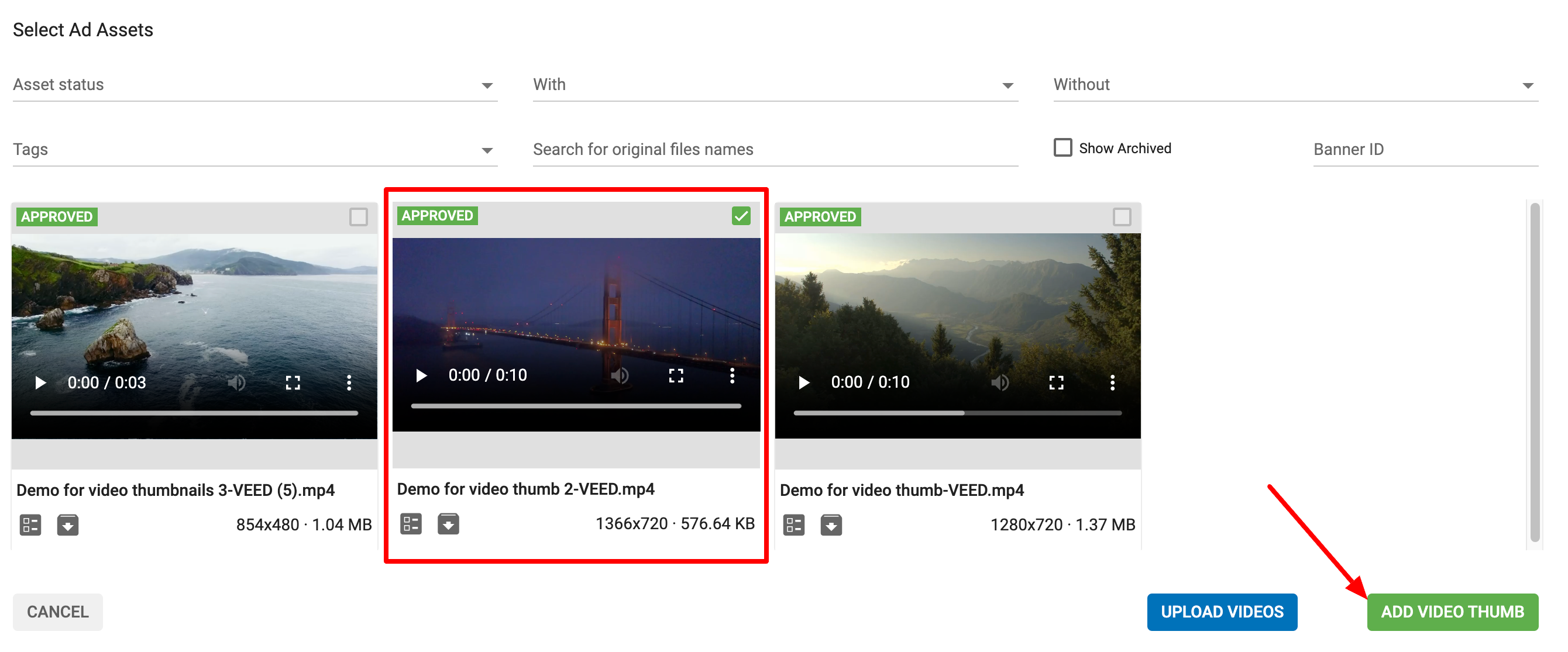Viewport: 1568px width, 652px height.
Task: Click the '854x480 · 1.04 MB' text
Action: click(304, 525)
